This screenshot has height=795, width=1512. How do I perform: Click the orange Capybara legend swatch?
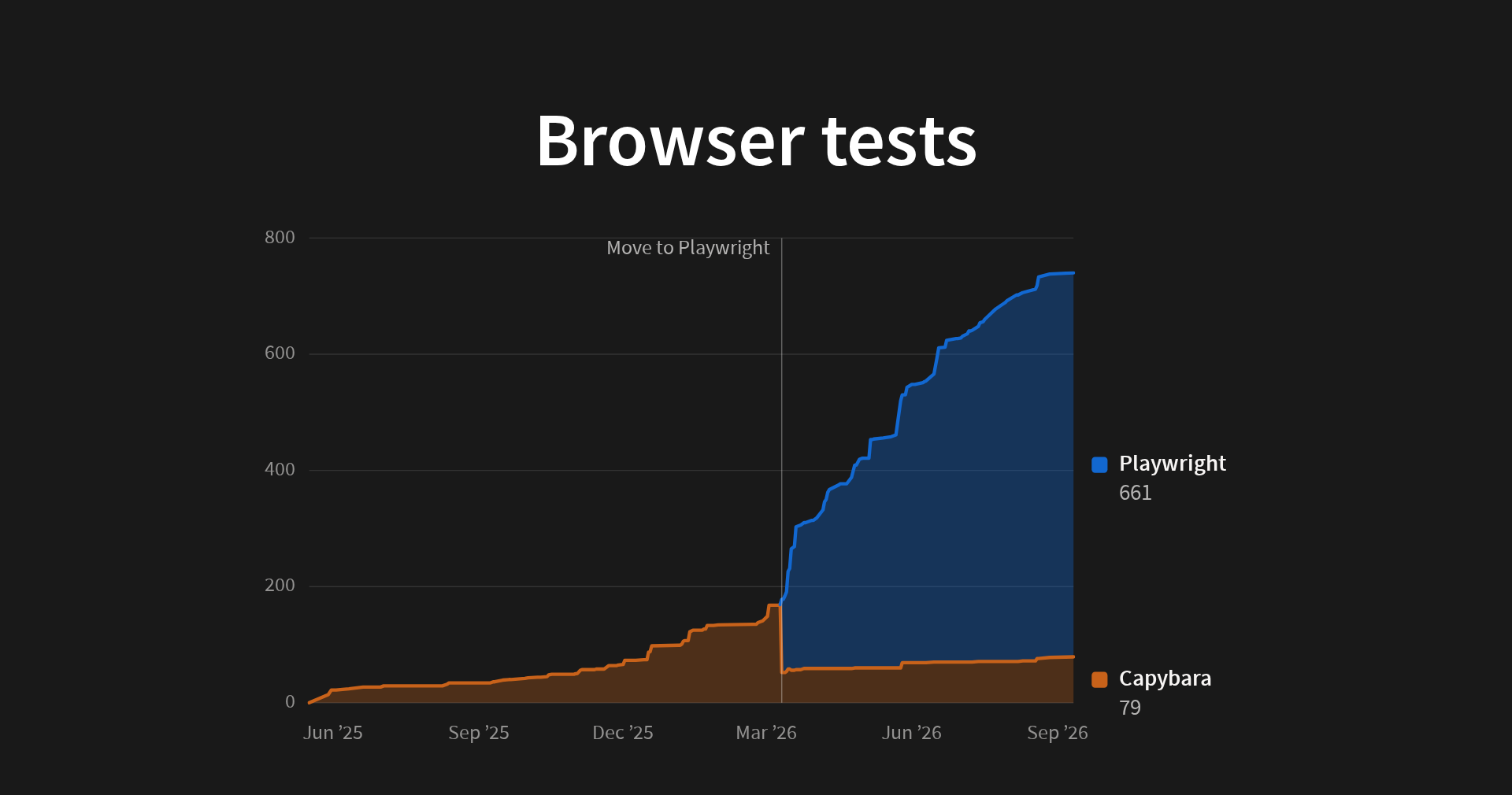pos(1099,679)
